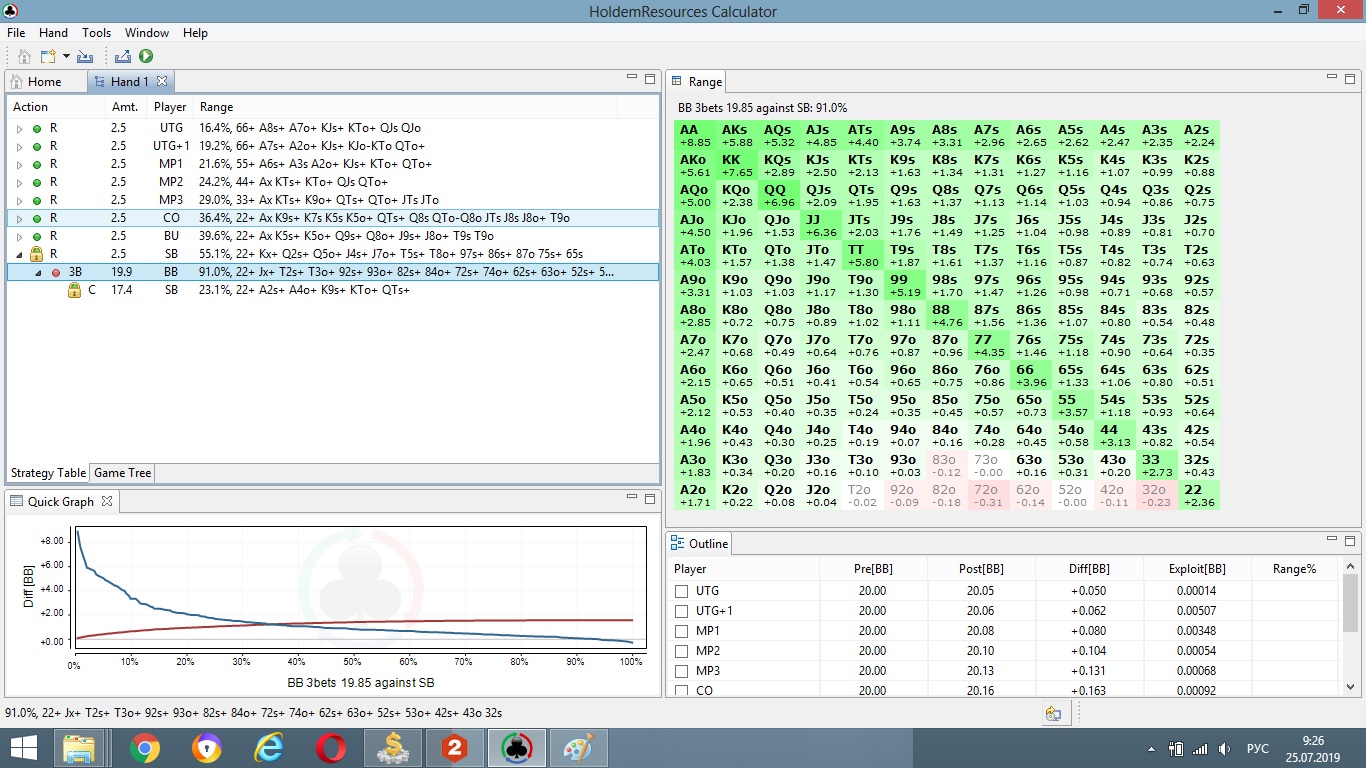Maximize the Outline panel
Viewport: 1366px width, 768px height.
(x=1349, y=540)
